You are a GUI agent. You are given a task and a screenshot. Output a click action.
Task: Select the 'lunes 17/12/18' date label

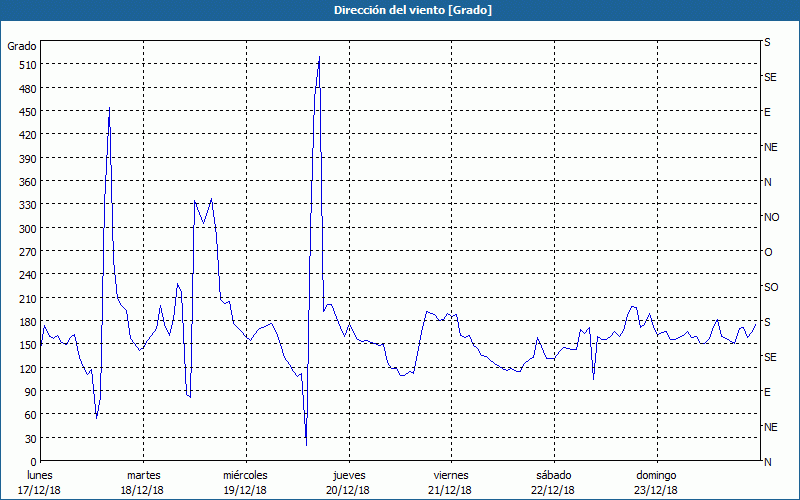39,483
